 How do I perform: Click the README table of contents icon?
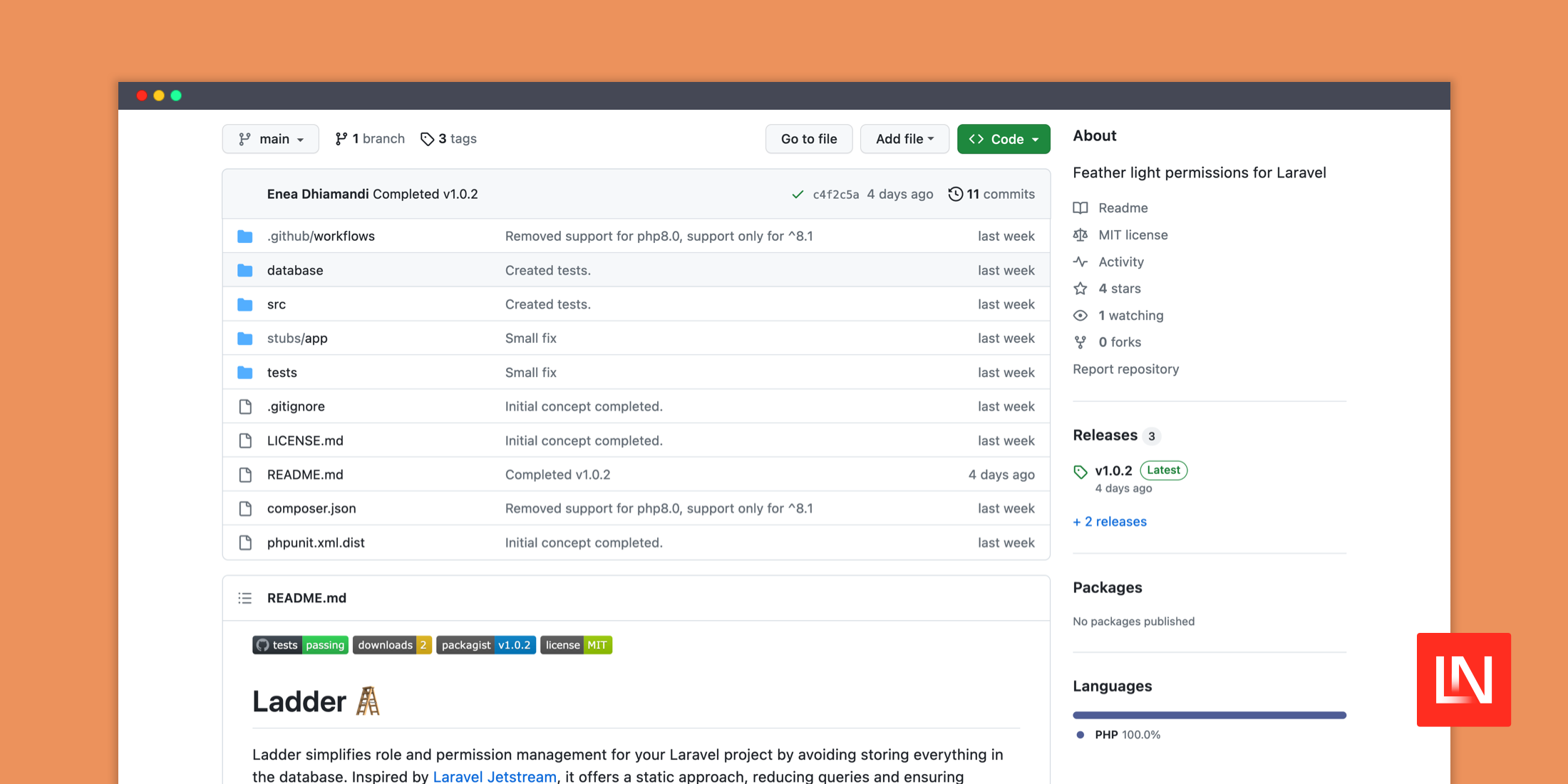244,598
